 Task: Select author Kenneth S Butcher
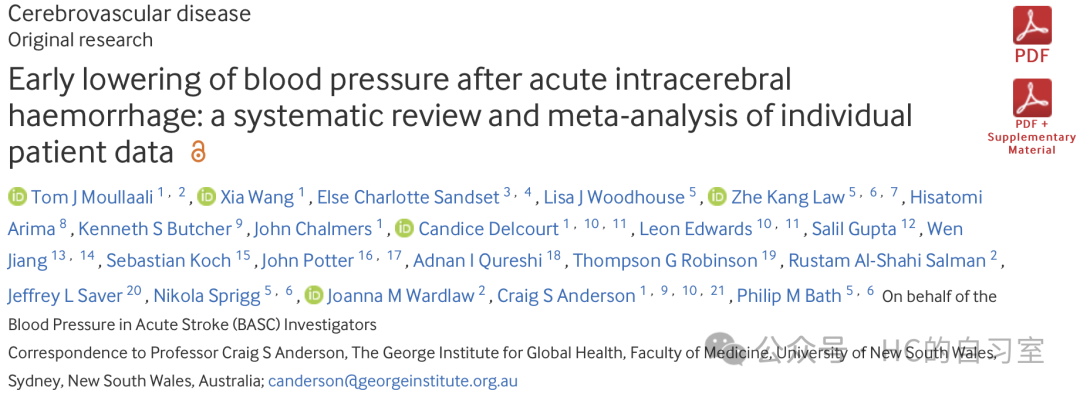pyautogui.click(x=154, y=229)
